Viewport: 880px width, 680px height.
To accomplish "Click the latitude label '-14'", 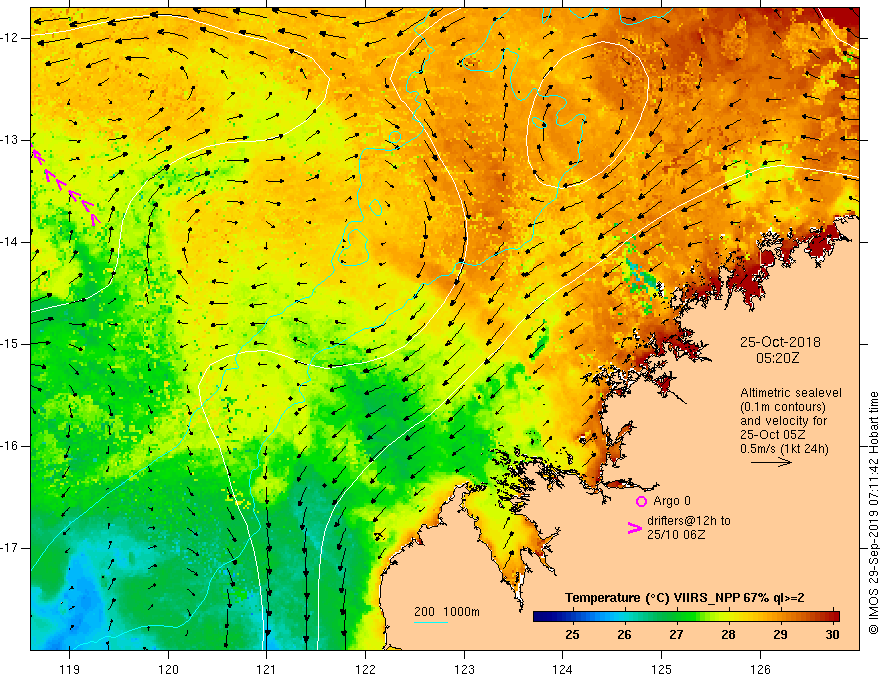I will click(11, 242).
